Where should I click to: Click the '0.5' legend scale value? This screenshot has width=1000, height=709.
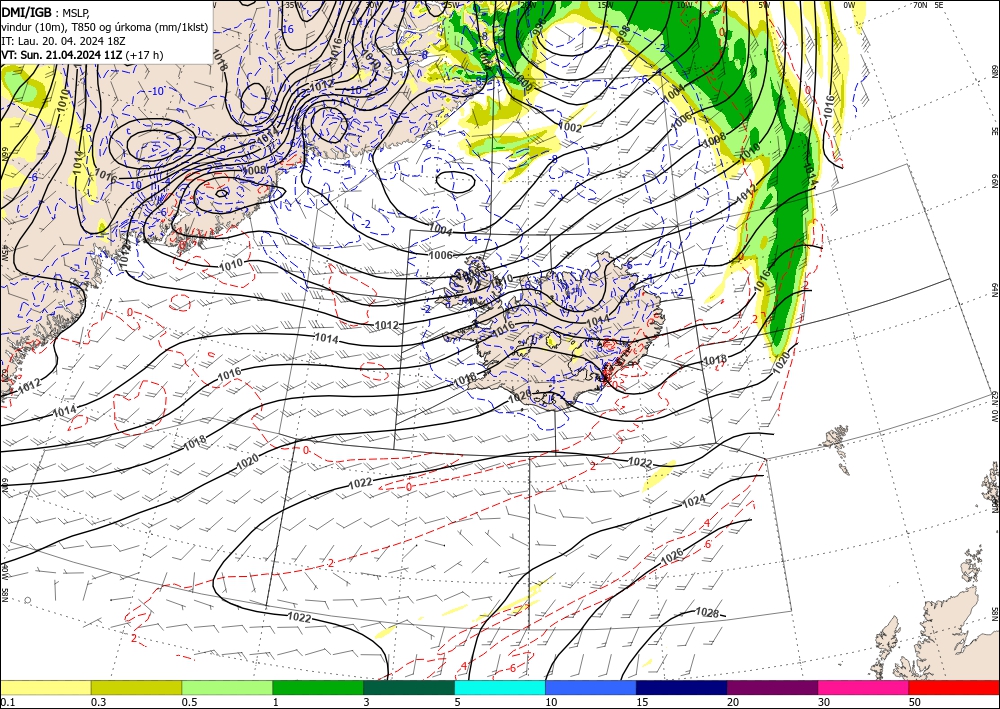[x=189, y=702]
